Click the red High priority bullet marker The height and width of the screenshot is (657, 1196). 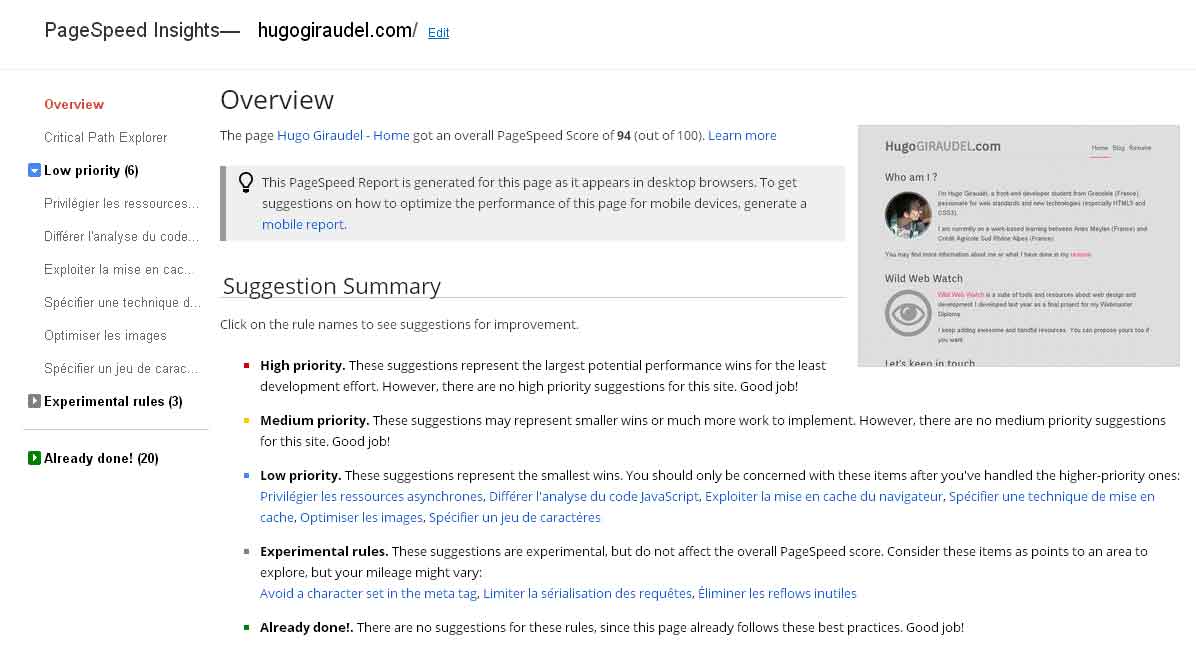(x=246, y=366)
